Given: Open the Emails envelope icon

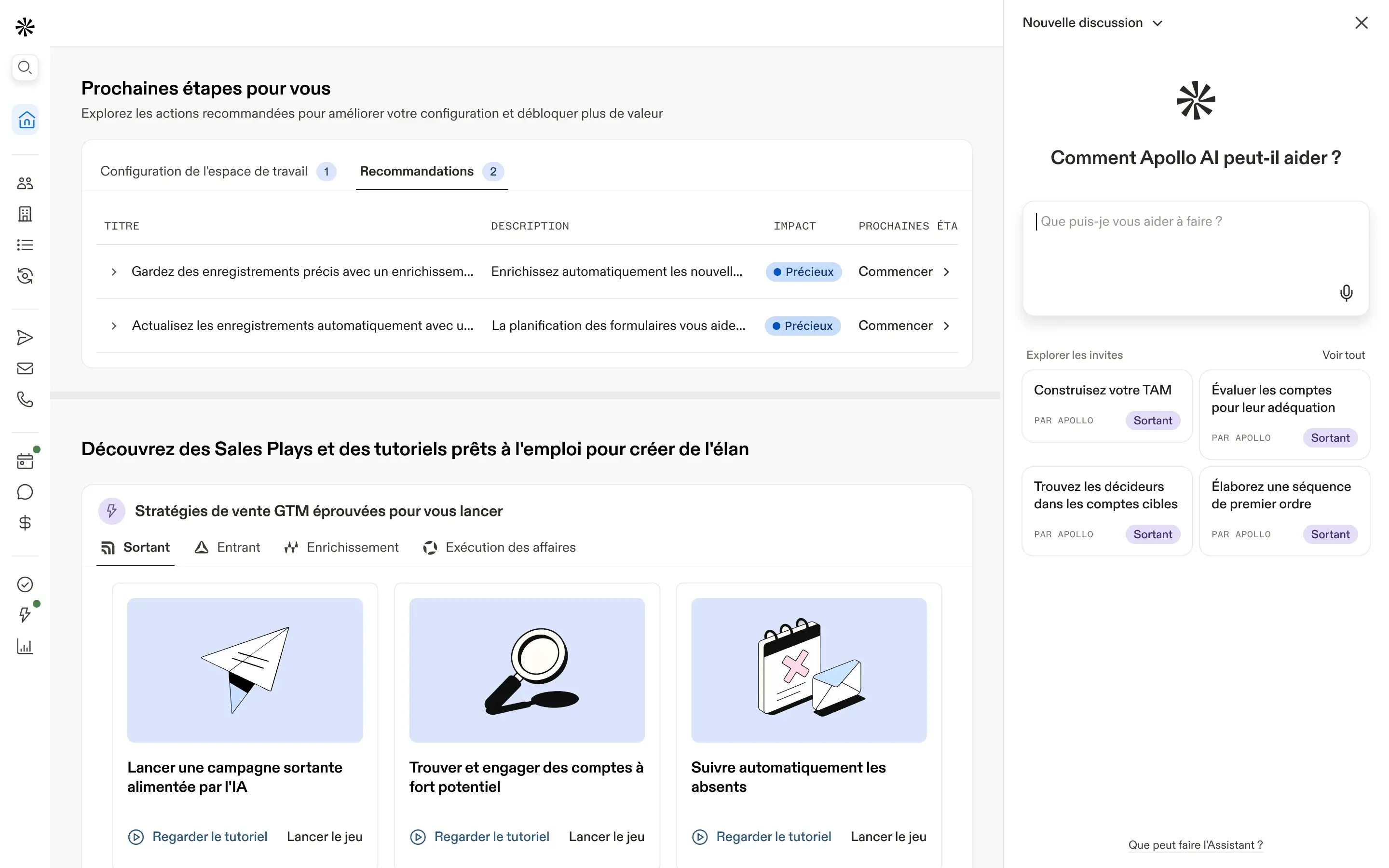Looking at the screenshot, I should [25, 368].
